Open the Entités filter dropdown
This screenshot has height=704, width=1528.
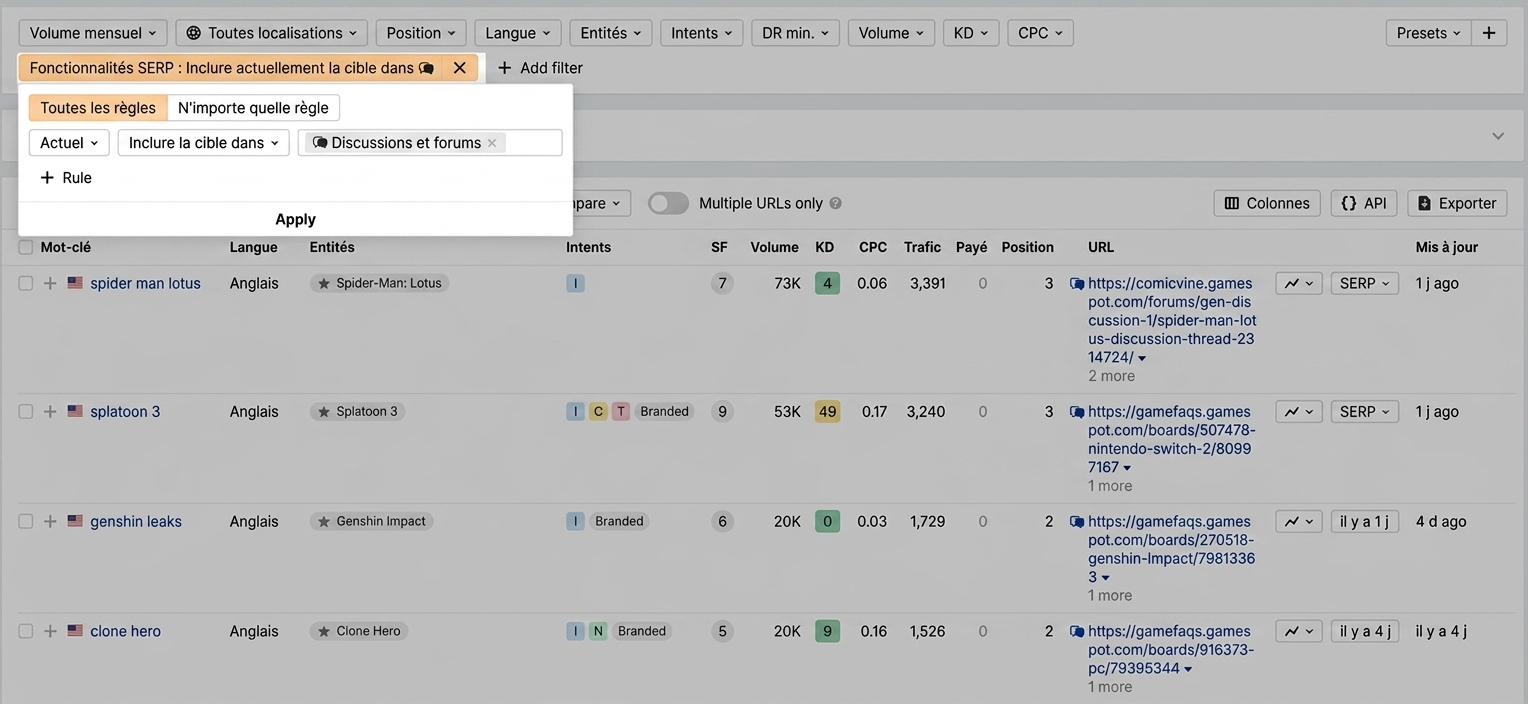coord(611,33)
